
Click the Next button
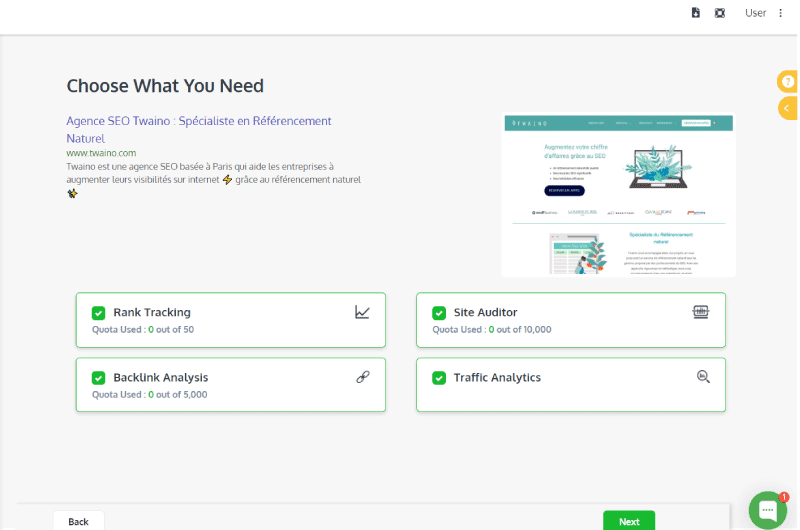coord(629,521)
